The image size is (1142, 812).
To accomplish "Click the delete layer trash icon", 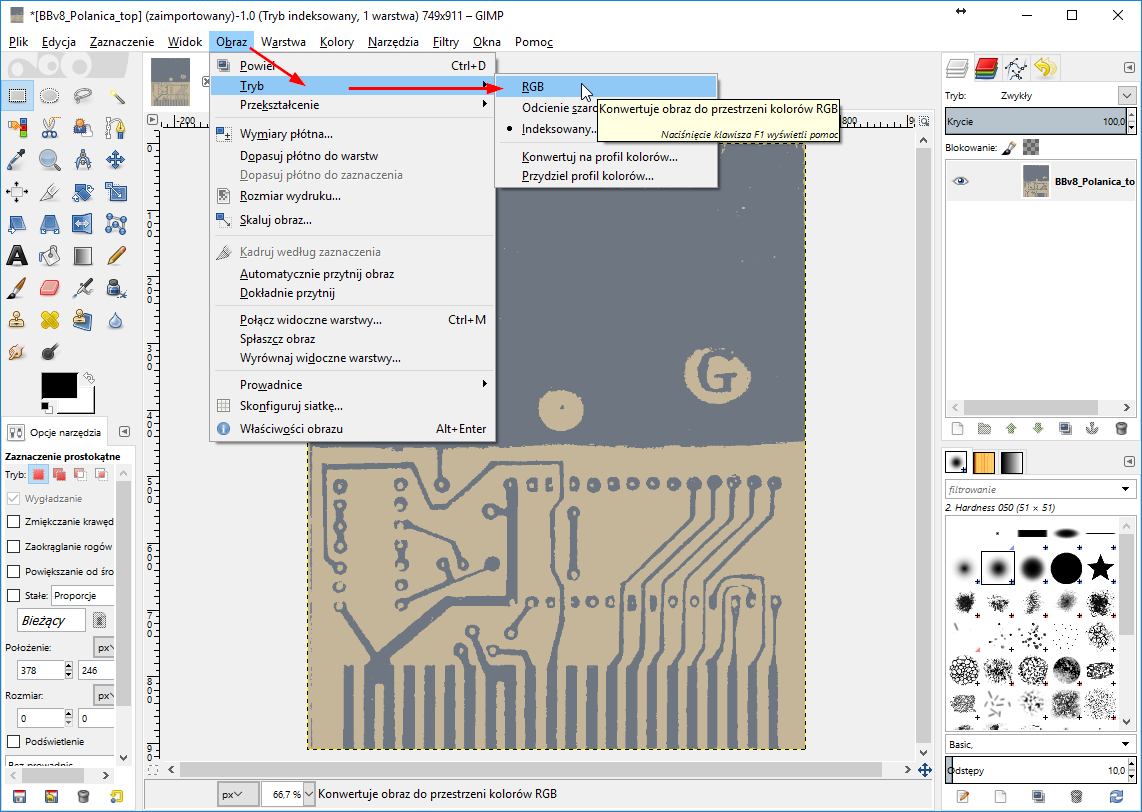I will click(x=1121, y=428).
